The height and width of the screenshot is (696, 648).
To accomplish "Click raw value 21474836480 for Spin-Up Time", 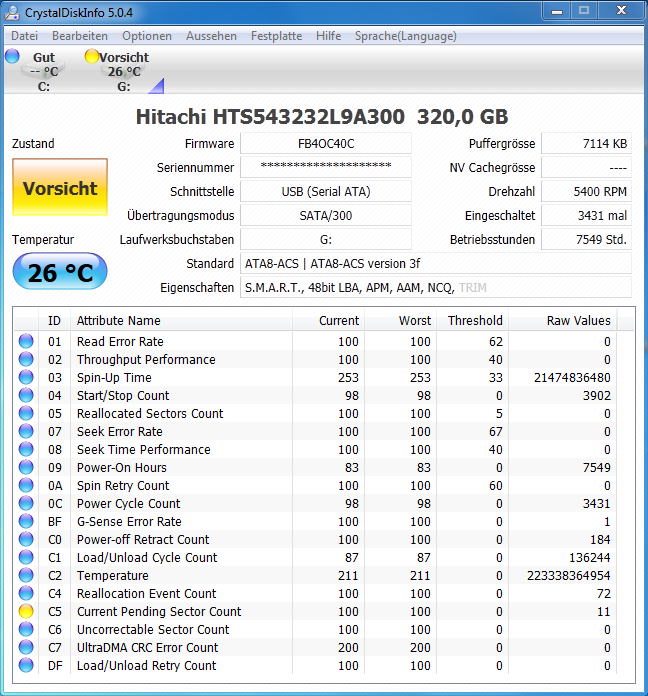I will (572, 378).
